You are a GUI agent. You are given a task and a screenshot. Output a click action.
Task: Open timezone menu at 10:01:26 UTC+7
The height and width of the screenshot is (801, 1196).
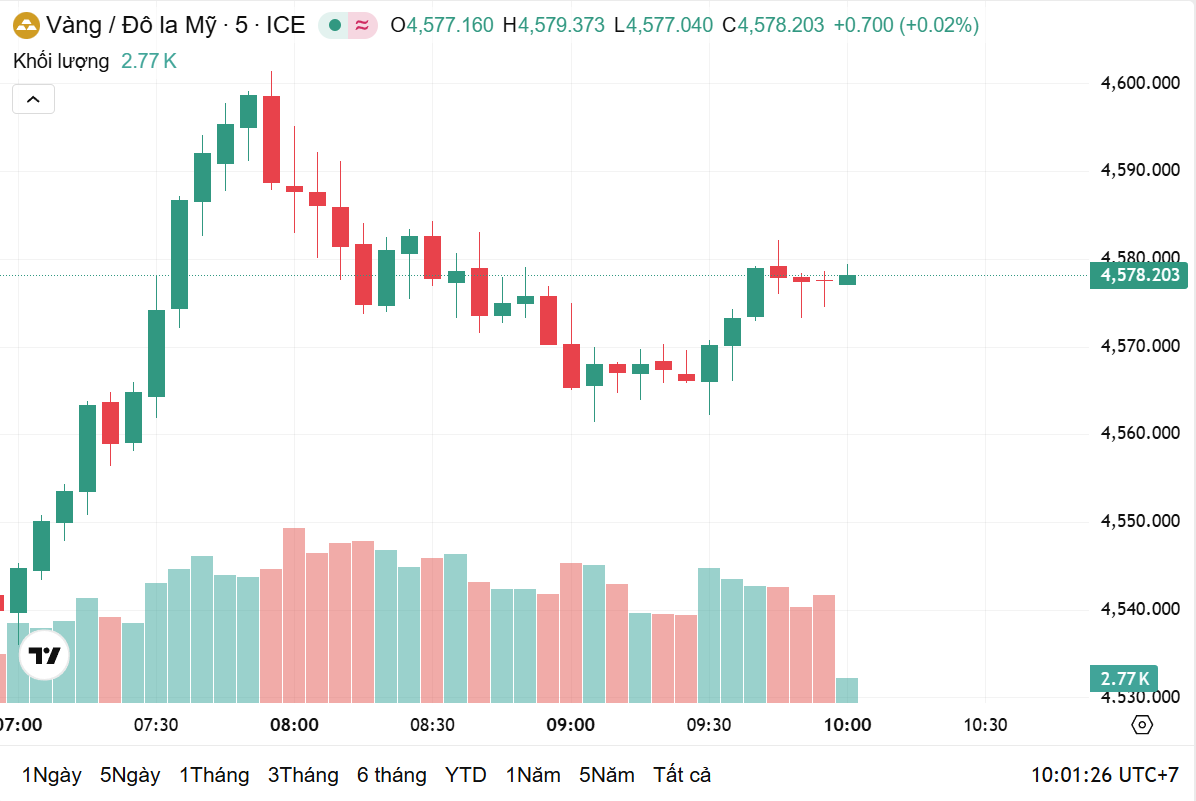[1105, 775]
